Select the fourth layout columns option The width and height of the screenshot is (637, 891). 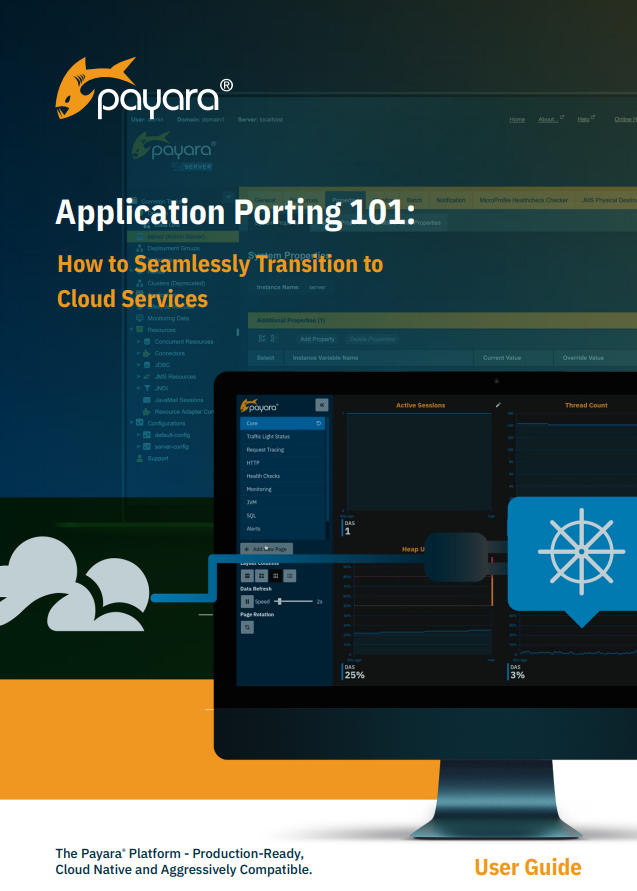click(x=290, y=576)
